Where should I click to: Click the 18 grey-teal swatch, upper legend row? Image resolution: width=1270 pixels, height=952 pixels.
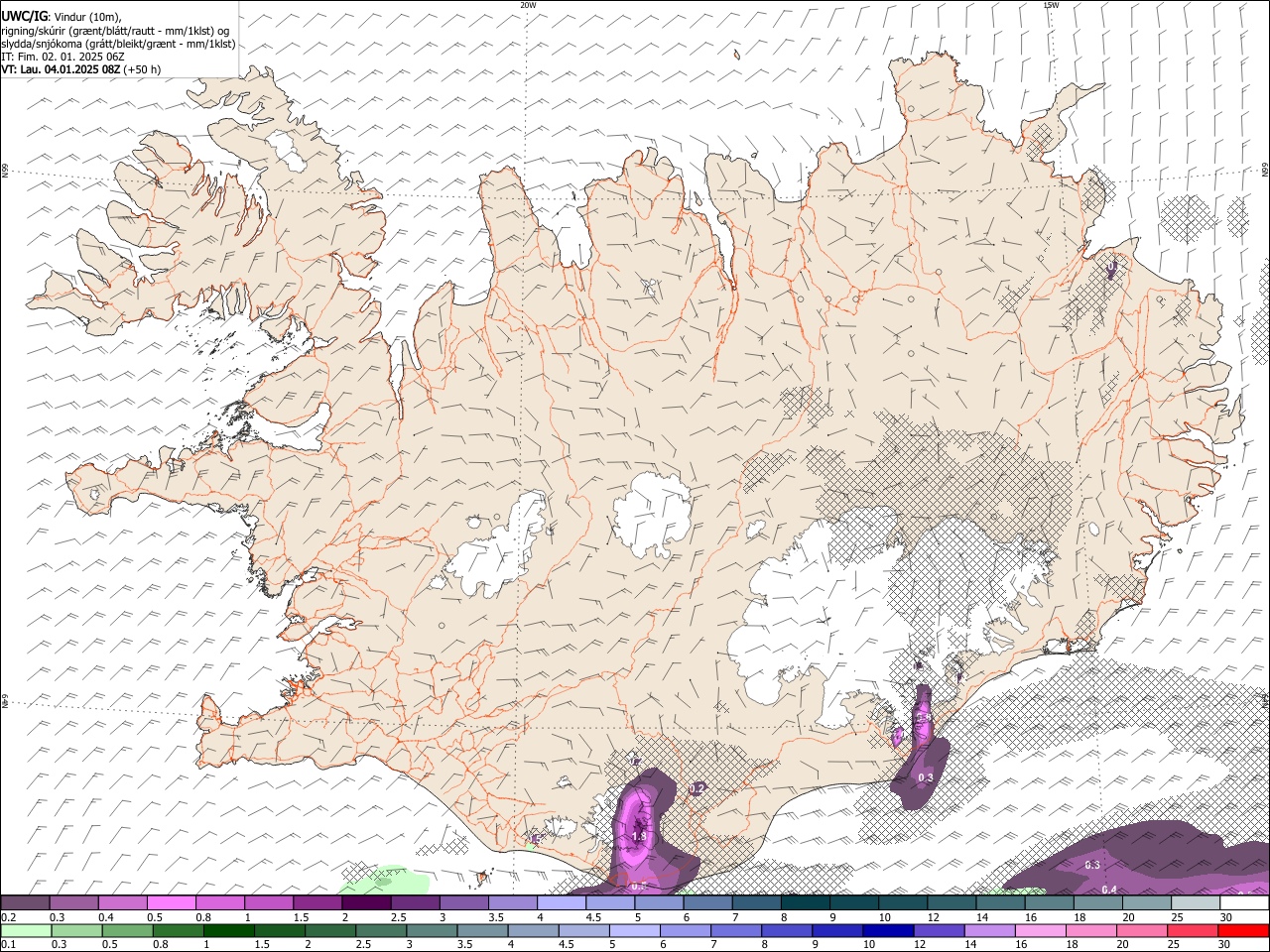point(1097,903)
